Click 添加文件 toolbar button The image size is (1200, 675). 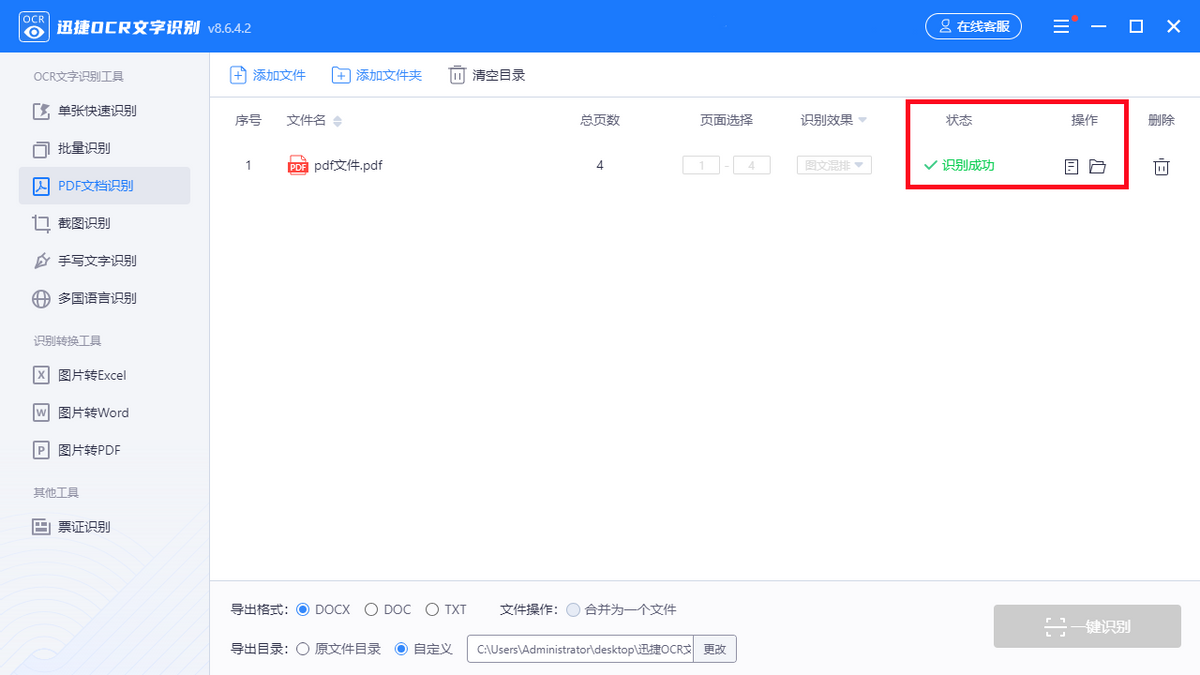coord(268,75)
